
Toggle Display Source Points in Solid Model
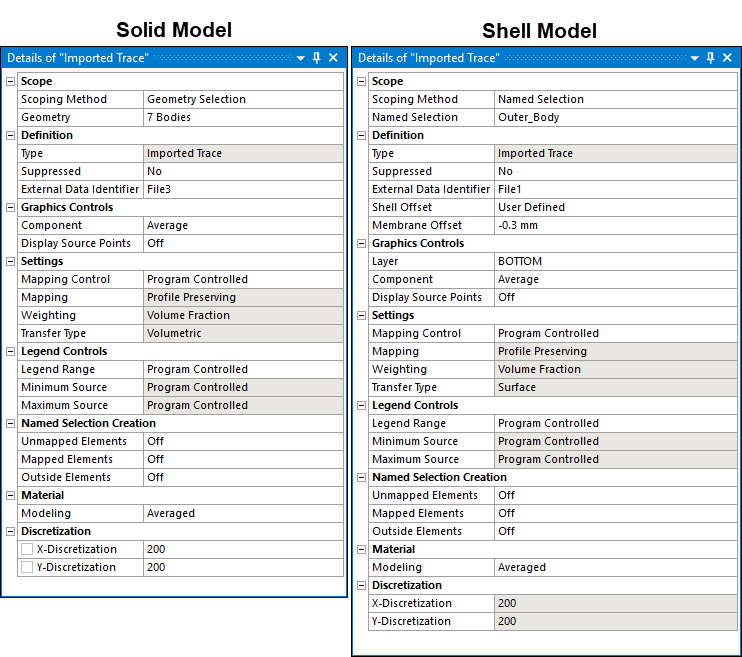tap(243, 243)
